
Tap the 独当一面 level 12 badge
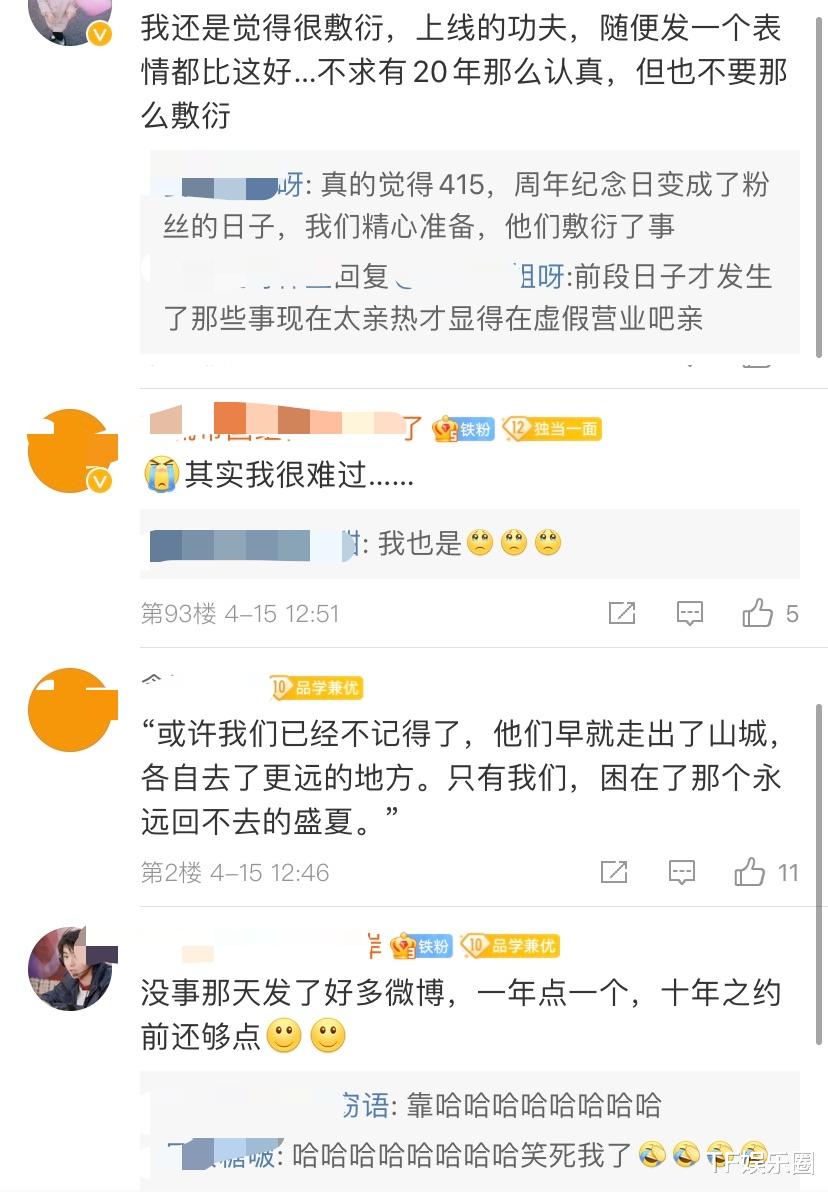pos(552,429)
